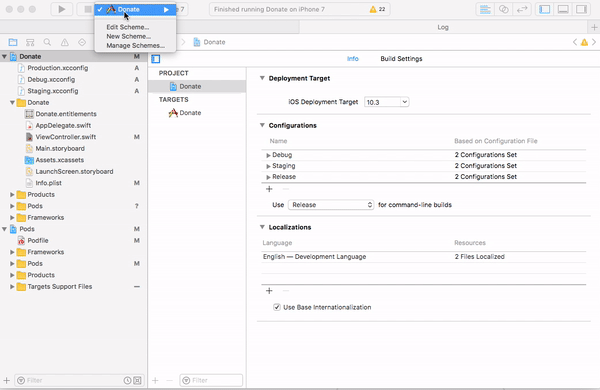
Task: Switch to the Info tab
Action: coord(353,59)
